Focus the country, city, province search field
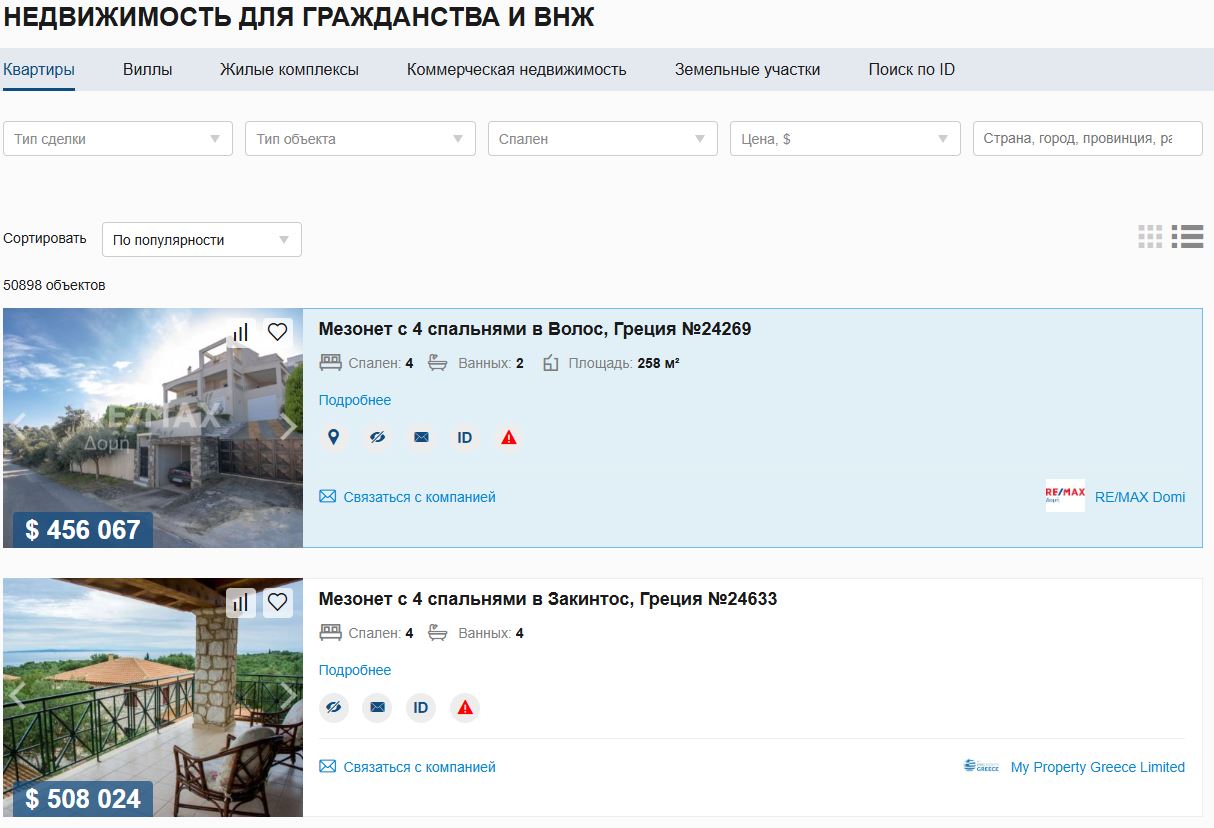The image size is (1214, 828). pos(1088,139)
